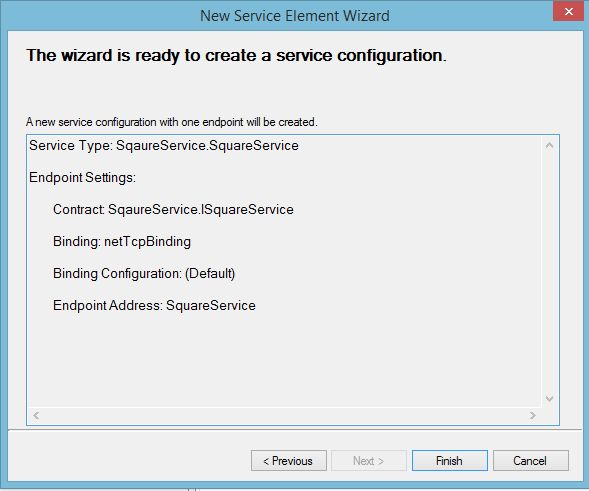The width and height of the screenshot is (589, 491).
Task: Go back with the Previous button
Action: (x=288, y=461)
